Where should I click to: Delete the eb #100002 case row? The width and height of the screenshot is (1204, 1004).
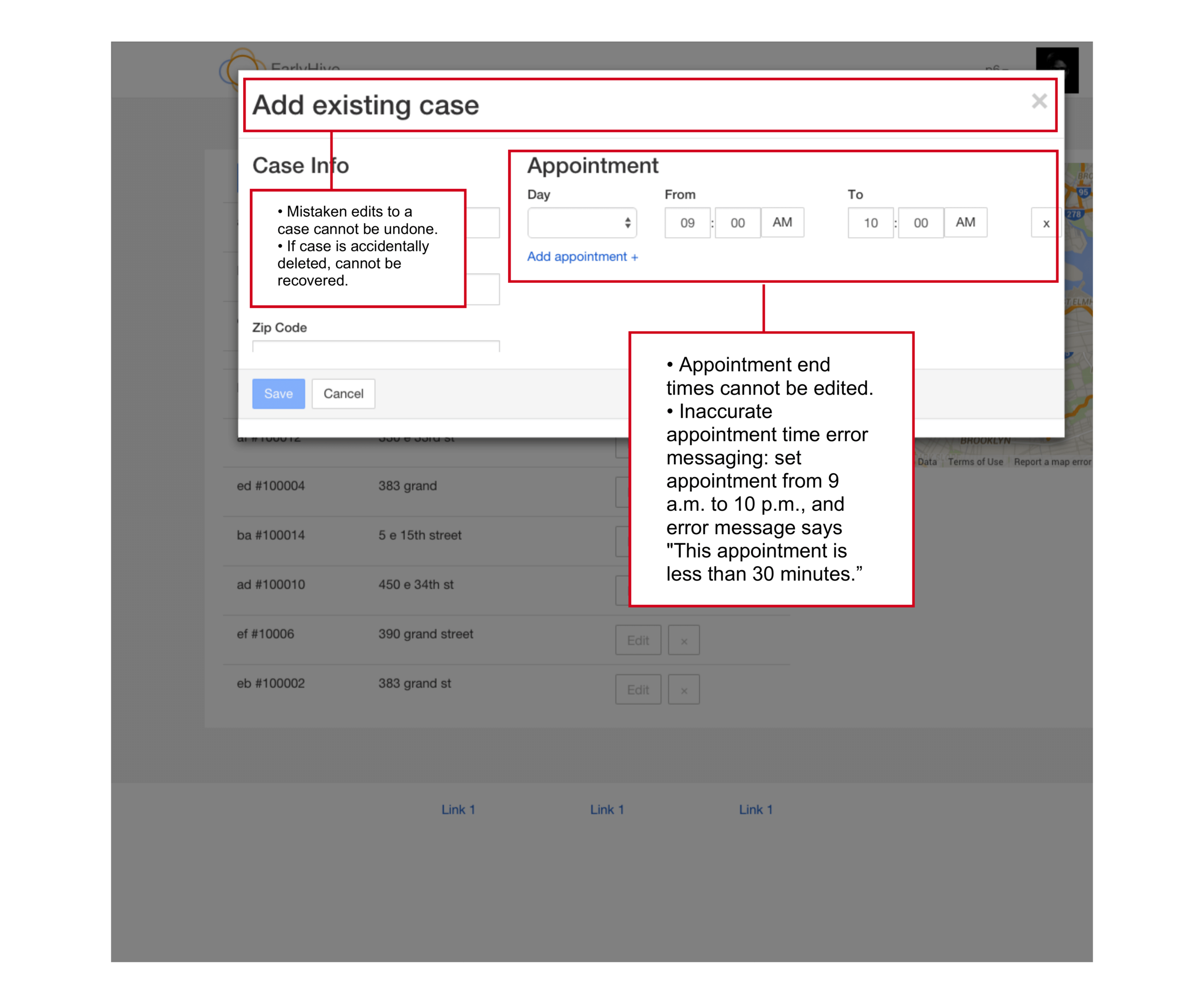(684, 690)
